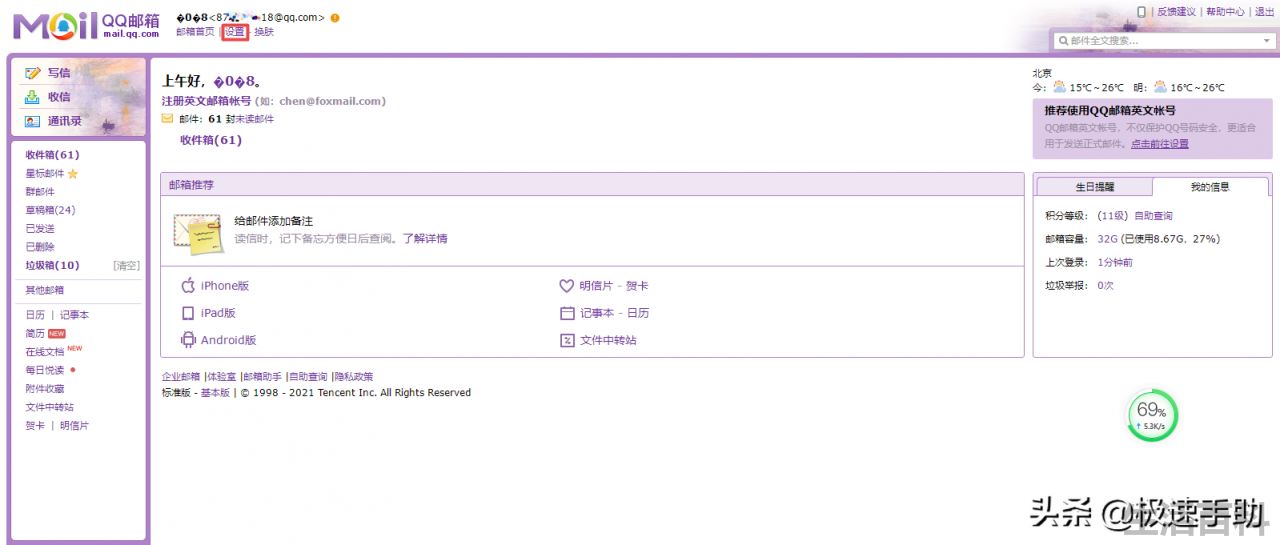The image size is (1280, 545).
Task: Click the 写信 compose pencil icon
Action: [x=32, y=73]
